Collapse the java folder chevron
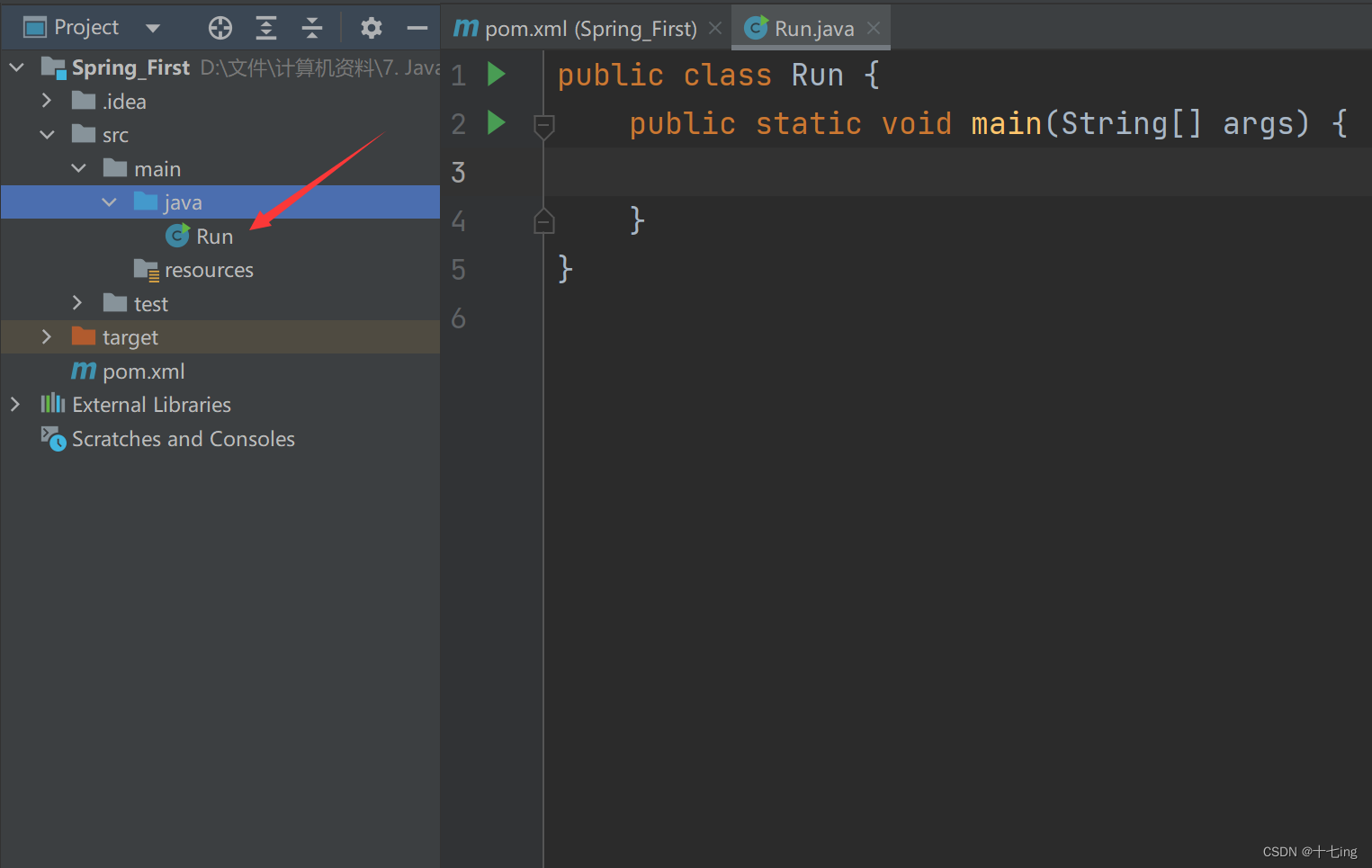 click(110, 202)
